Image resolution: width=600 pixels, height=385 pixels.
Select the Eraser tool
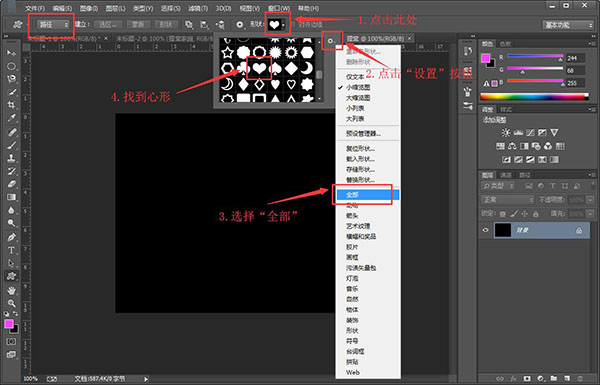(x=11, y=184)
